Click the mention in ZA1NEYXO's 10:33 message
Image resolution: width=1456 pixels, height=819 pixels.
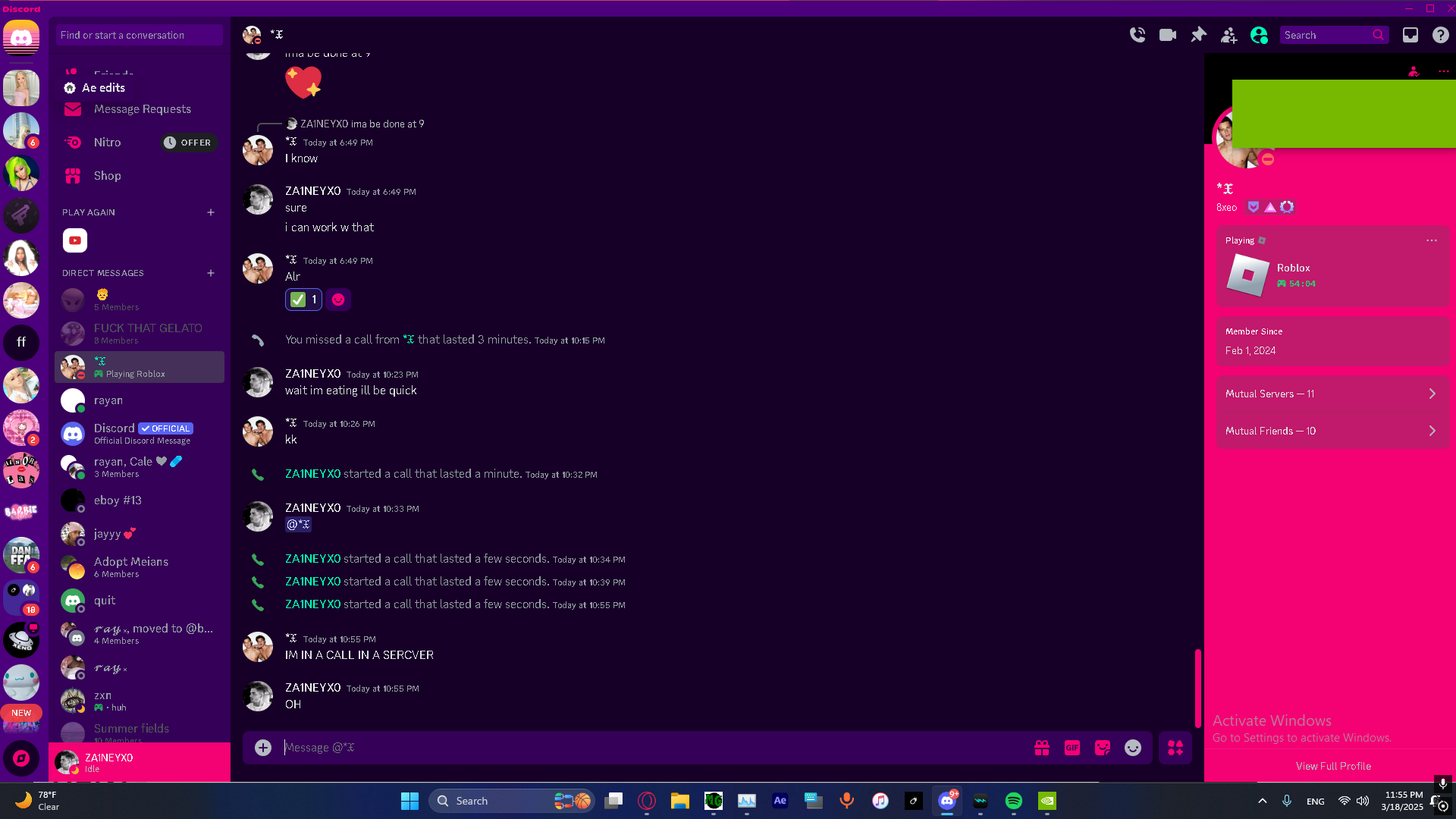click(x=298, y=525)
